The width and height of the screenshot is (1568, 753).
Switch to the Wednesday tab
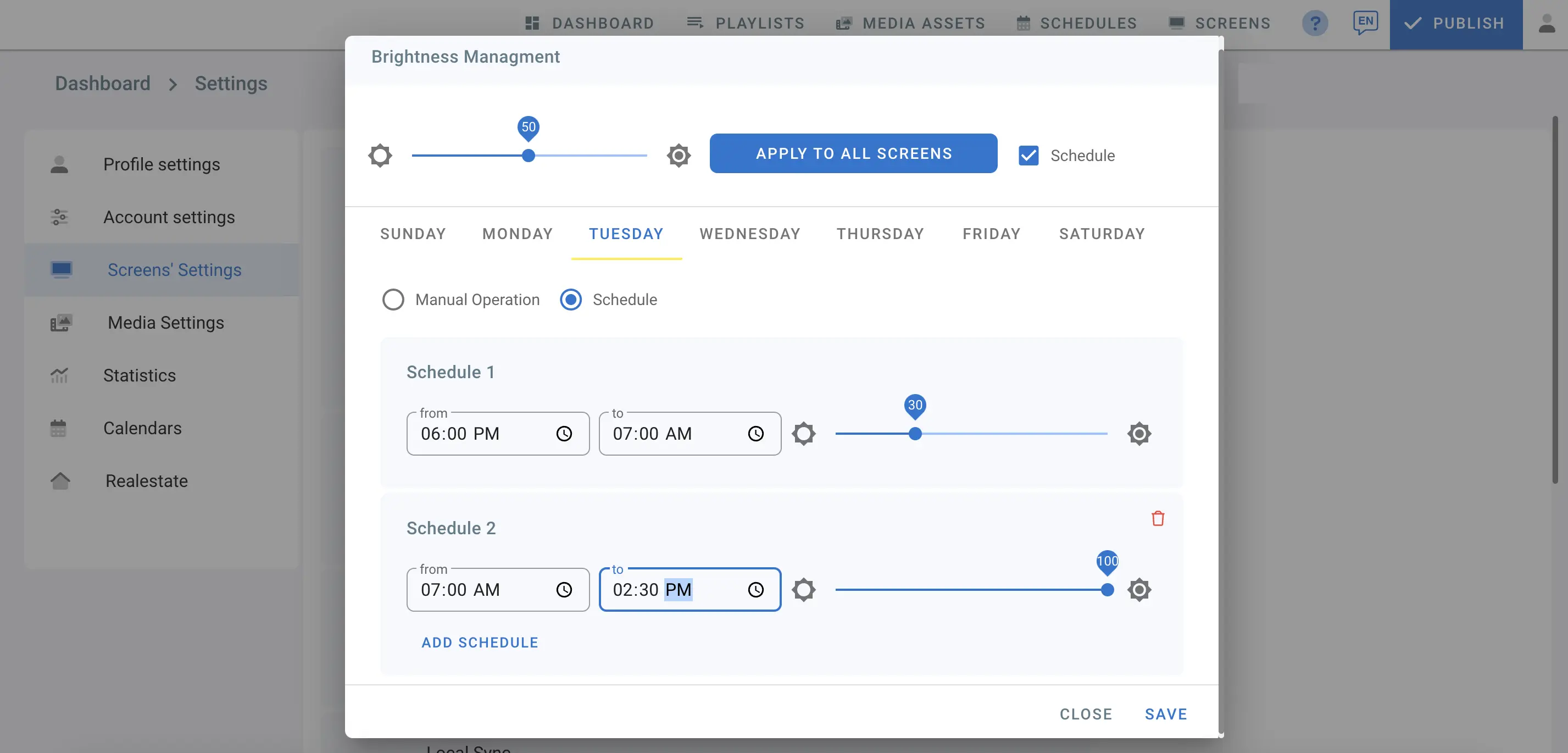[x=749, y=234]
